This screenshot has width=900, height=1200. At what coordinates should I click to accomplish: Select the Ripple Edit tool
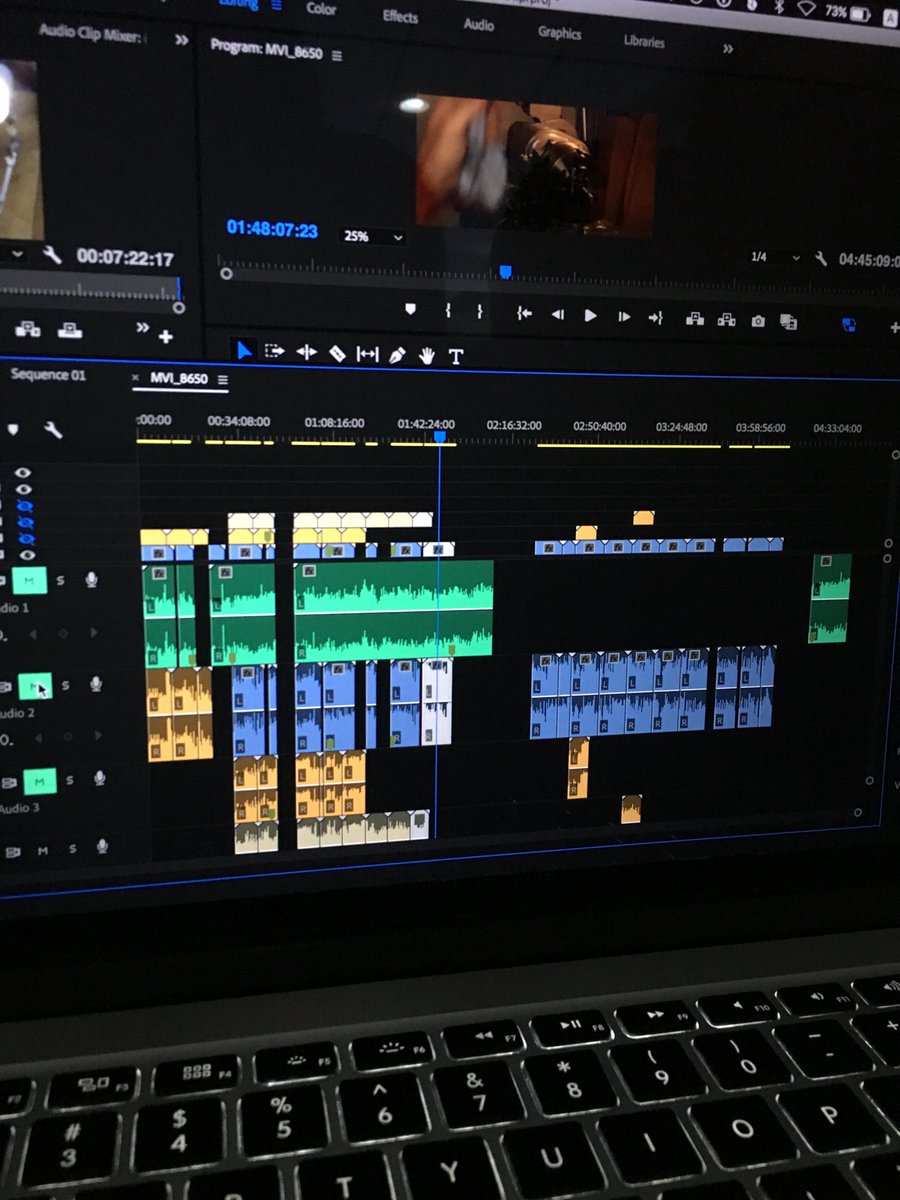tap(306, 352)
